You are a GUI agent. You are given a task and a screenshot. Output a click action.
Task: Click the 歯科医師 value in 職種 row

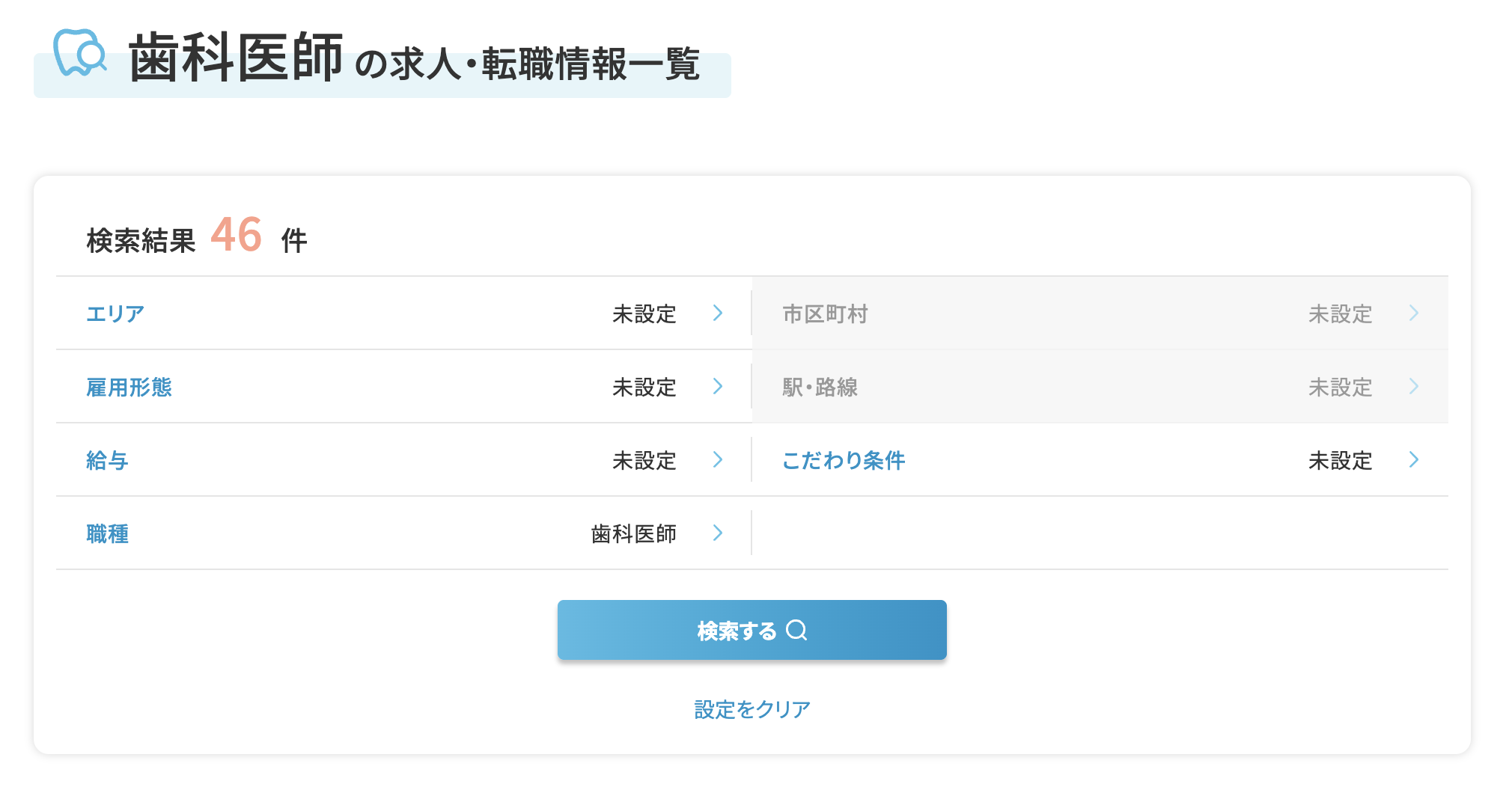pyautogui.click(x=634, y=533)
